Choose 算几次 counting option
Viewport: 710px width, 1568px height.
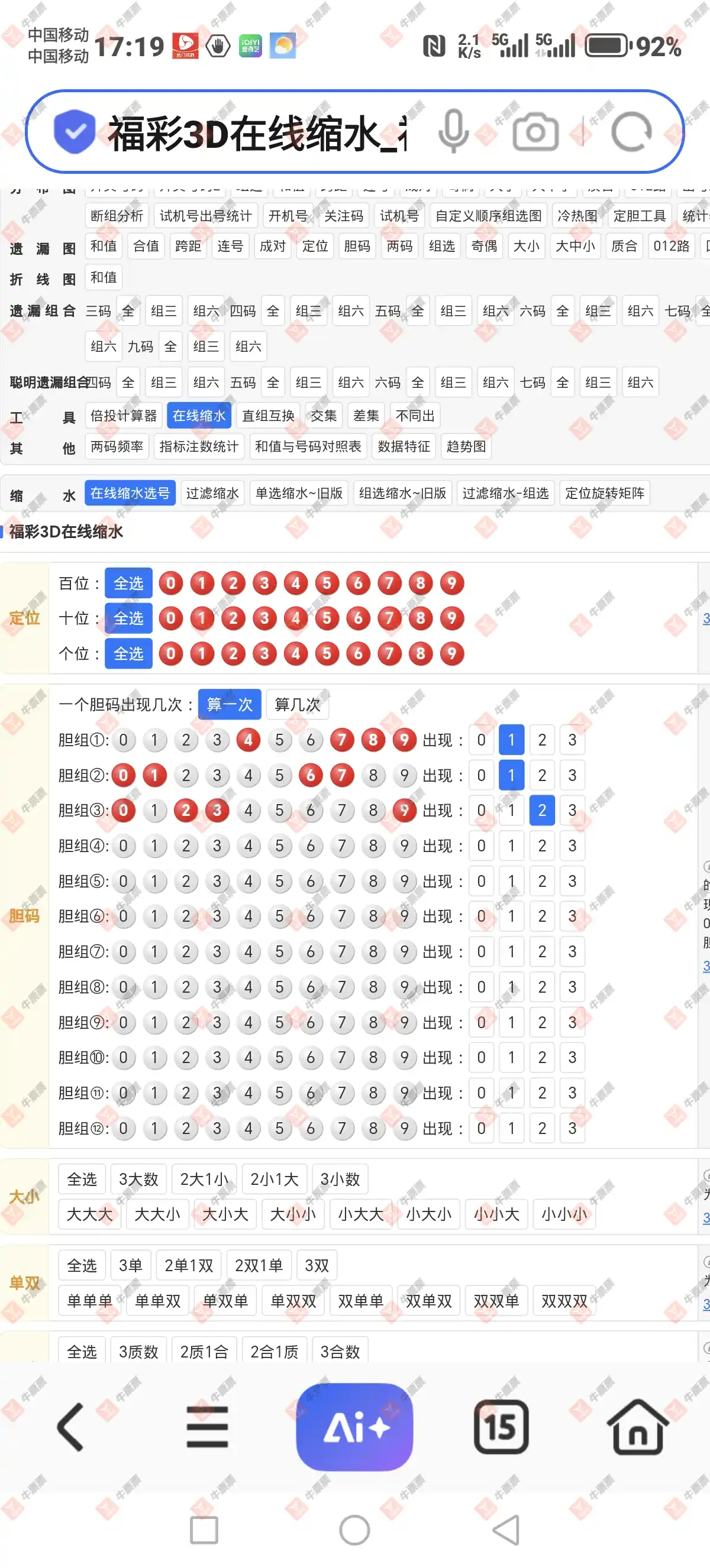297,705
